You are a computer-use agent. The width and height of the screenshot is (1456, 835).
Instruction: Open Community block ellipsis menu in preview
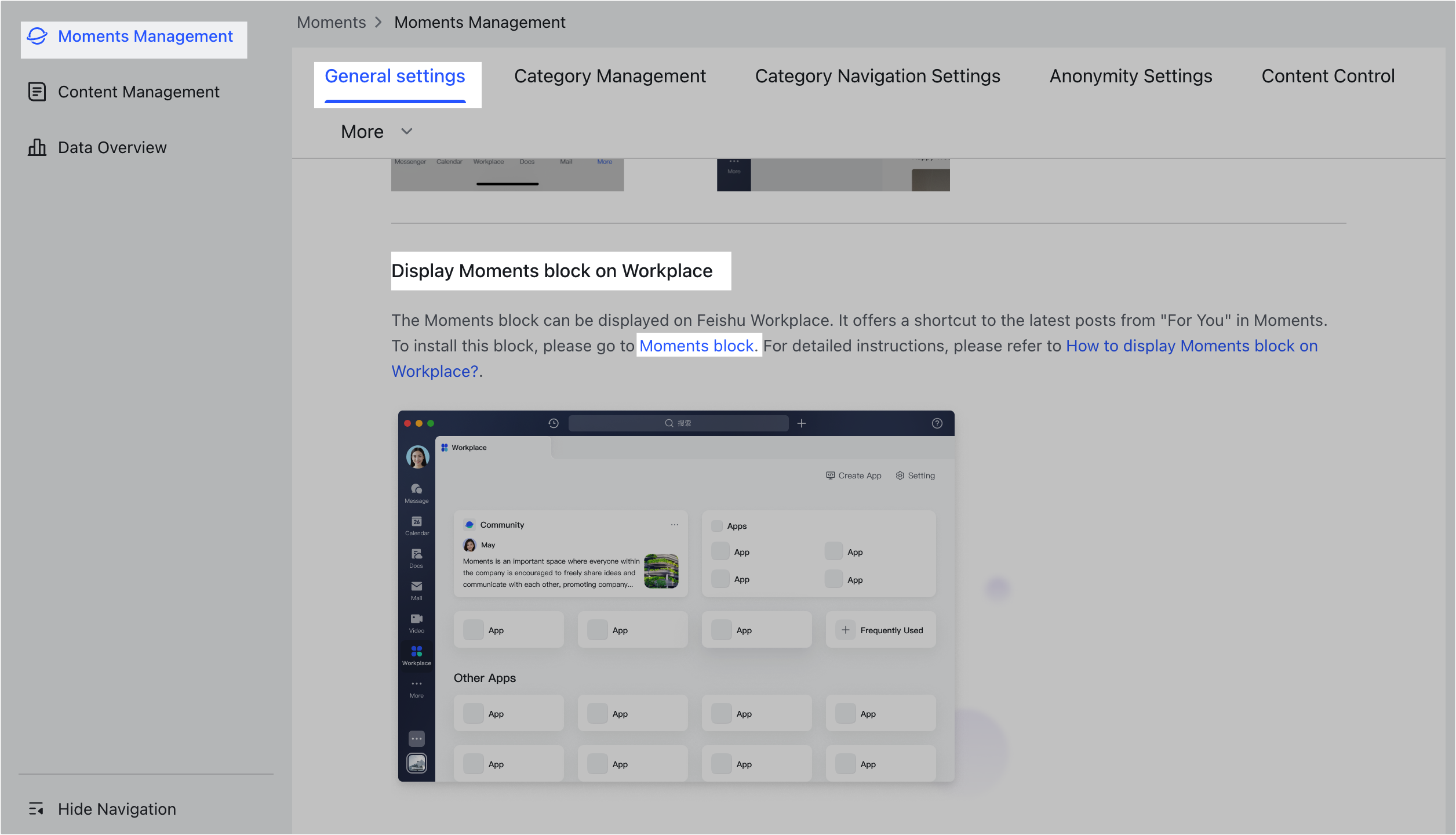[674, 525]
